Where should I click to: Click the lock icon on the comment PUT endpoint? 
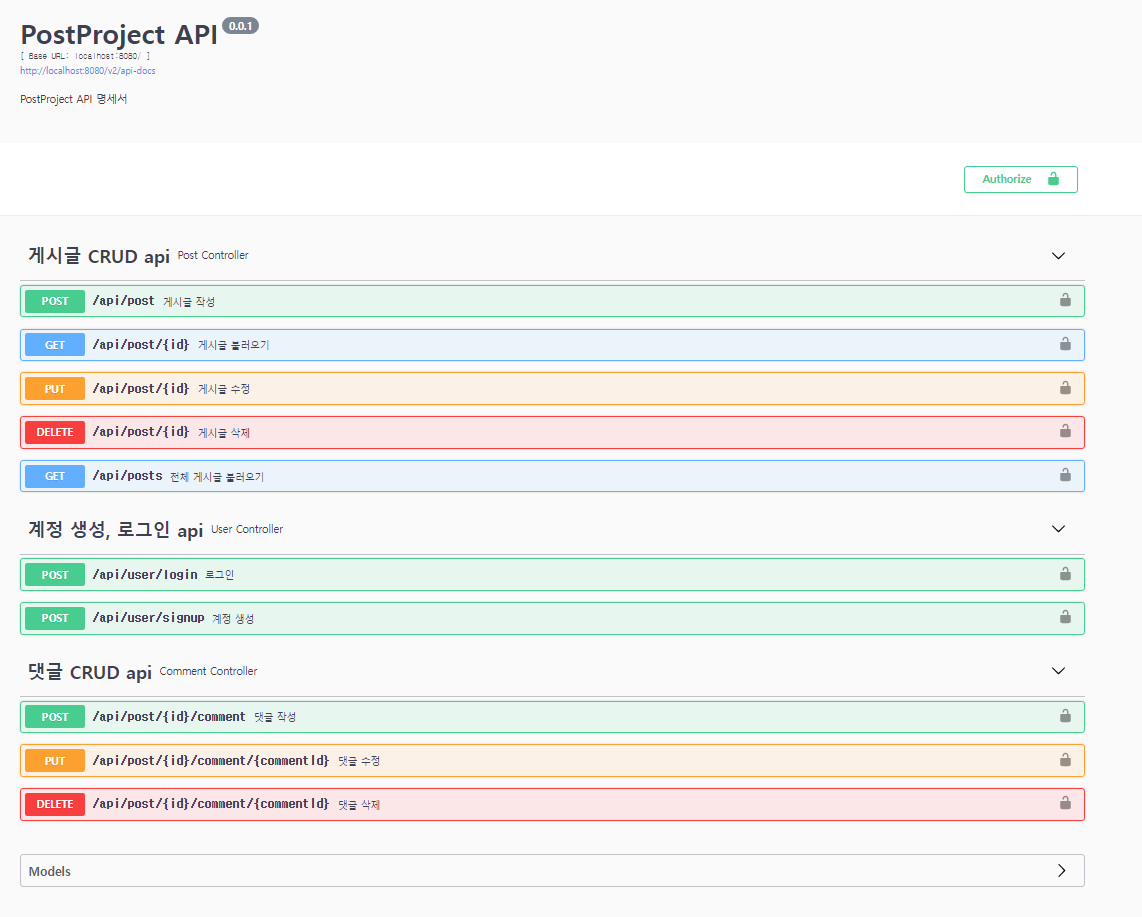(1065, 760)
